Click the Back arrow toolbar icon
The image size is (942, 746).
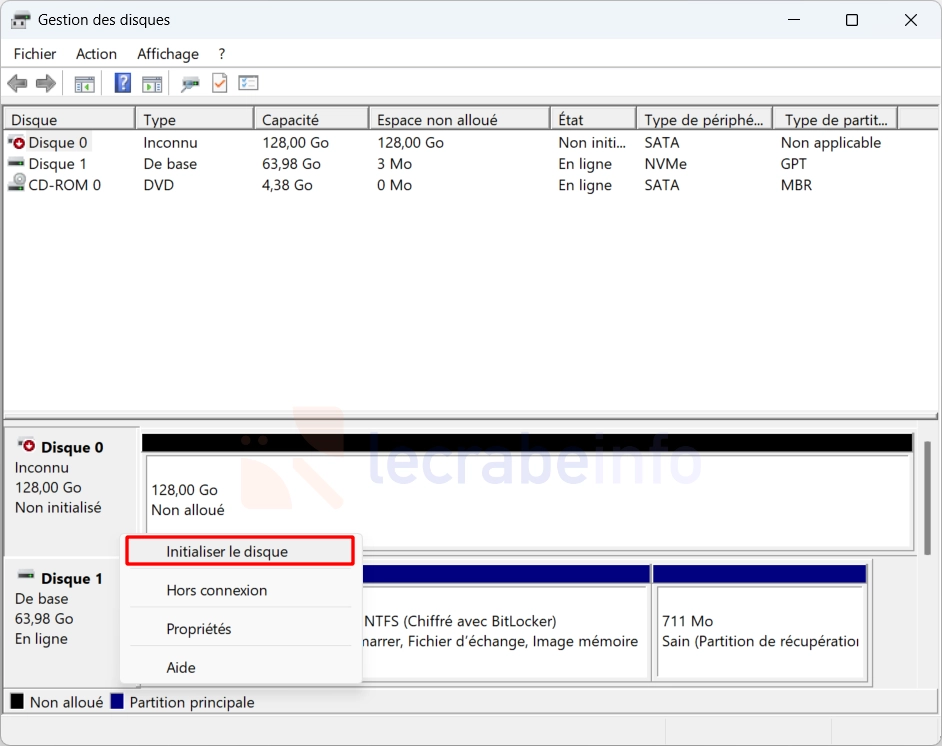click(17, 84)
